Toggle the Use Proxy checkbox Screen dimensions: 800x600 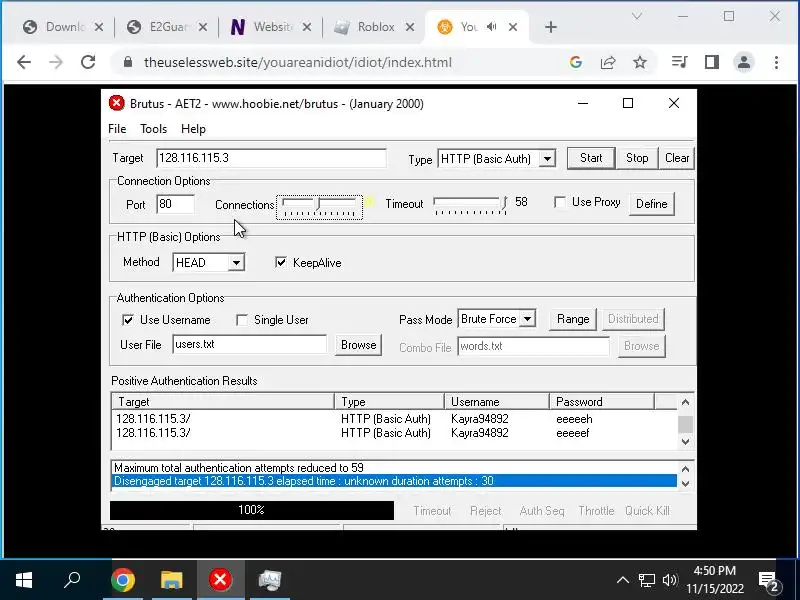point(560,202)
